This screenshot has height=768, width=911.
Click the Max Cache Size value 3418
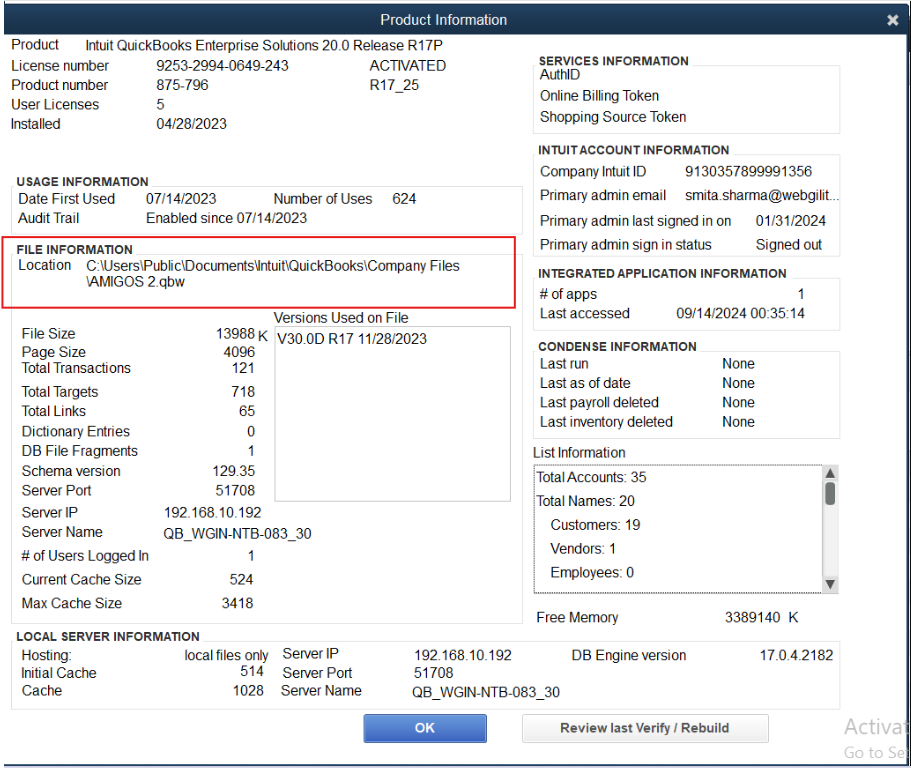click(237, 604)
